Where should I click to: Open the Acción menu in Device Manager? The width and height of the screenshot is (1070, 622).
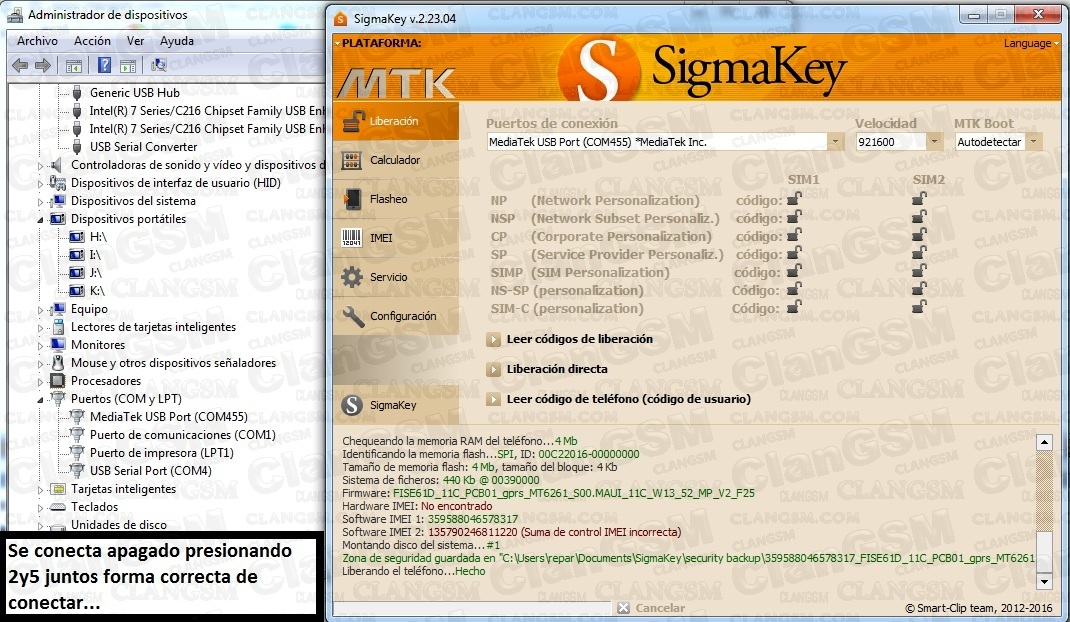[92, 41]
